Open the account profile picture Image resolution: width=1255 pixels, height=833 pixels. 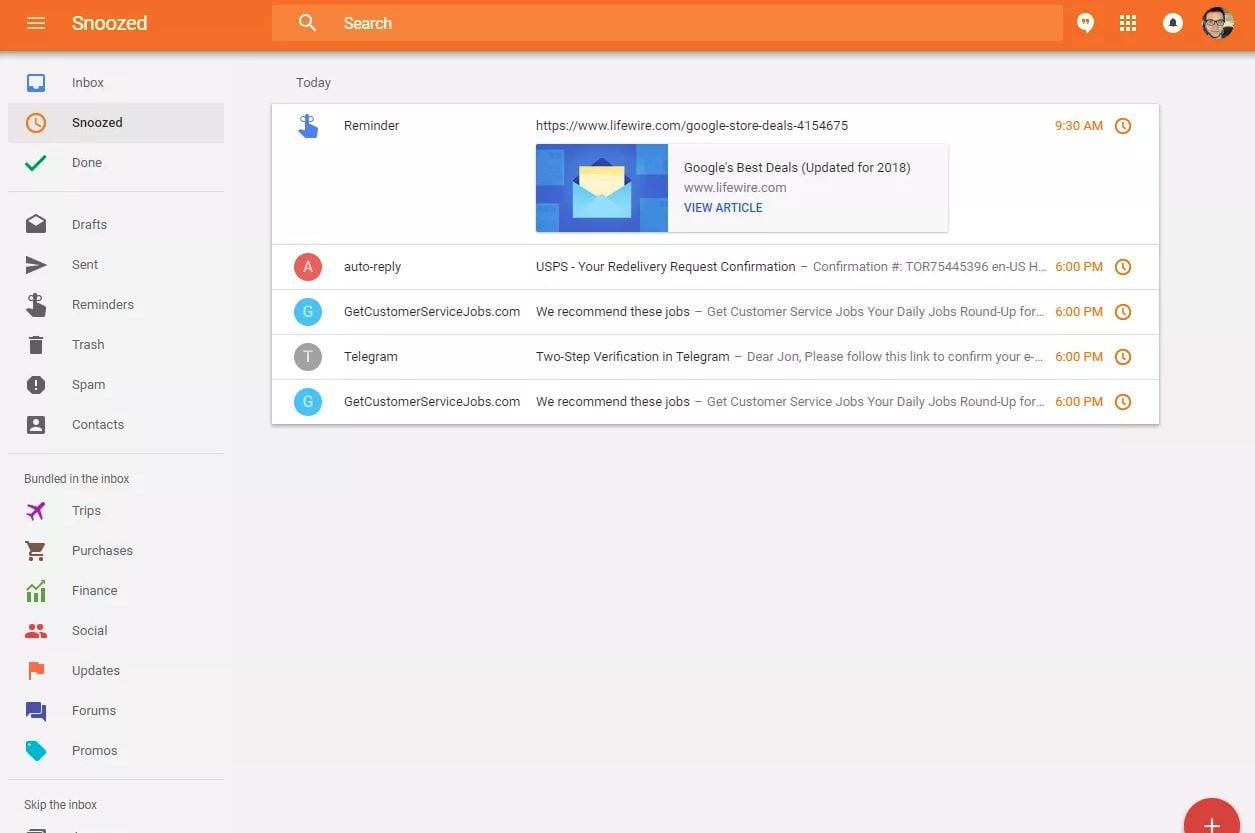pyautogui.click(x=1217, y=23)
